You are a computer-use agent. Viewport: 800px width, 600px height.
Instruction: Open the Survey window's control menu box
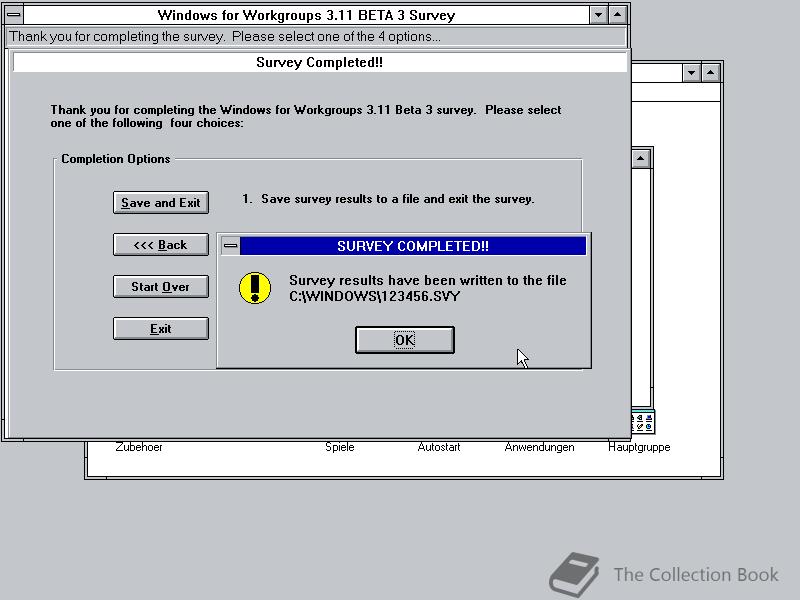14,15
